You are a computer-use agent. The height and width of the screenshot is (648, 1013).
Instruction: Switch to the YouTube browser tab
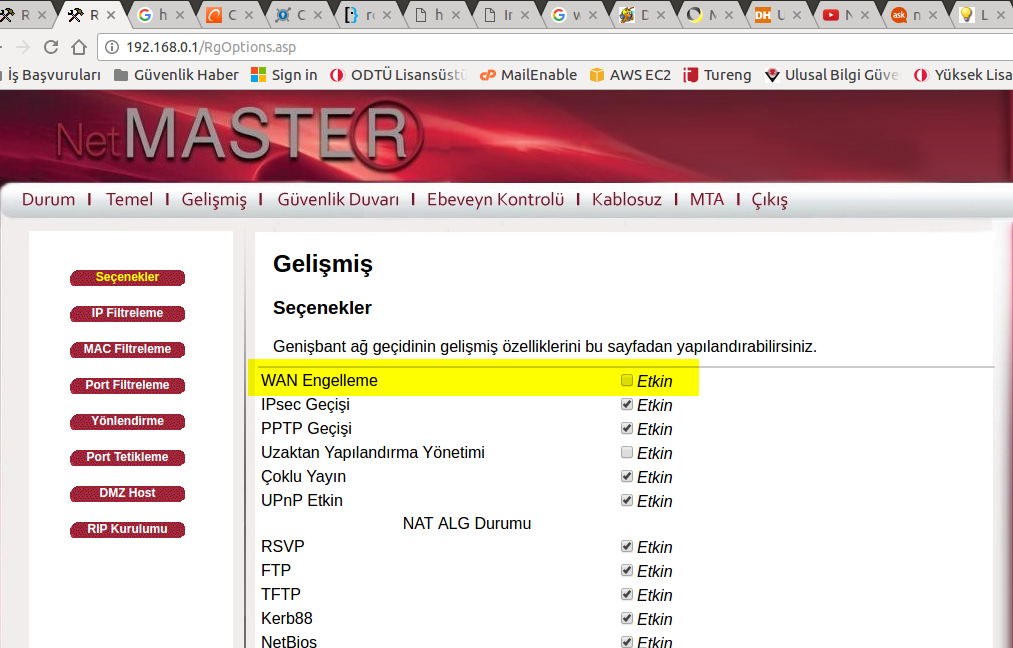coord(841,15)
